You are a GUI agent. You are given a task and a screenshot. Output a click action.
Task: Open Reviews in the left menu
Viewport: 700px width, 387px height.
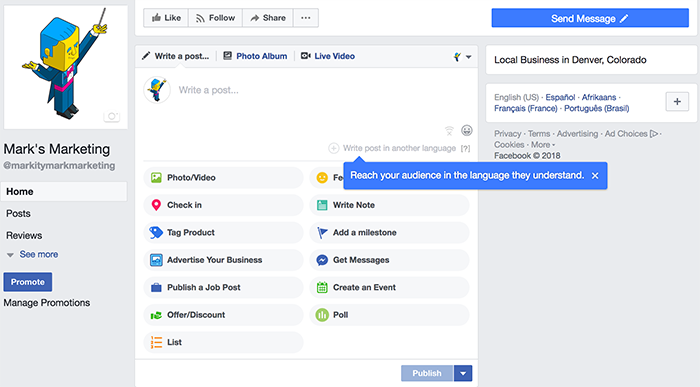click(x=24, y=235)
